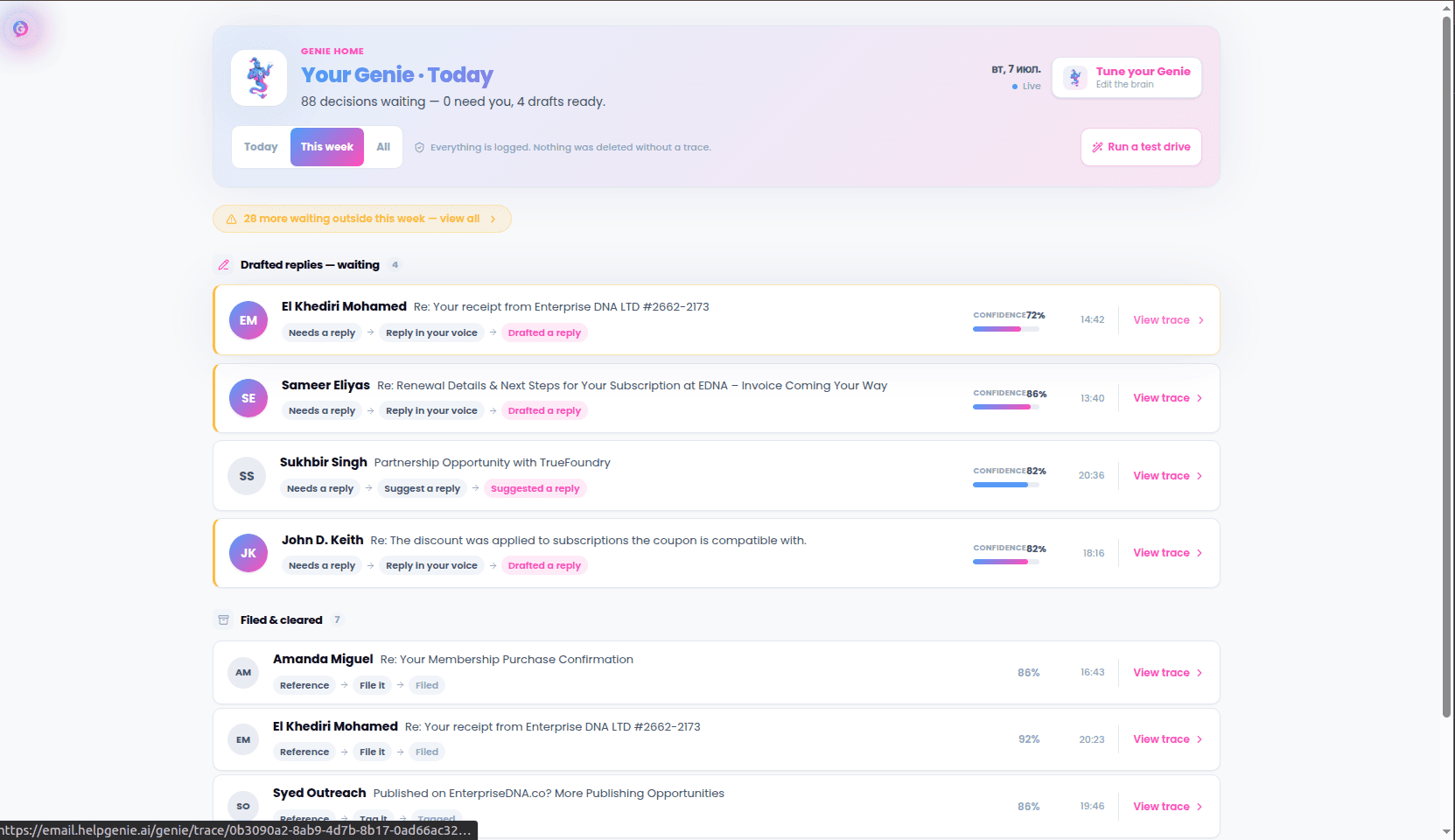1455x840 pixels.
Task: Click Suggested a reply chip on Sukhbir Singh
Action: (535, 489)
